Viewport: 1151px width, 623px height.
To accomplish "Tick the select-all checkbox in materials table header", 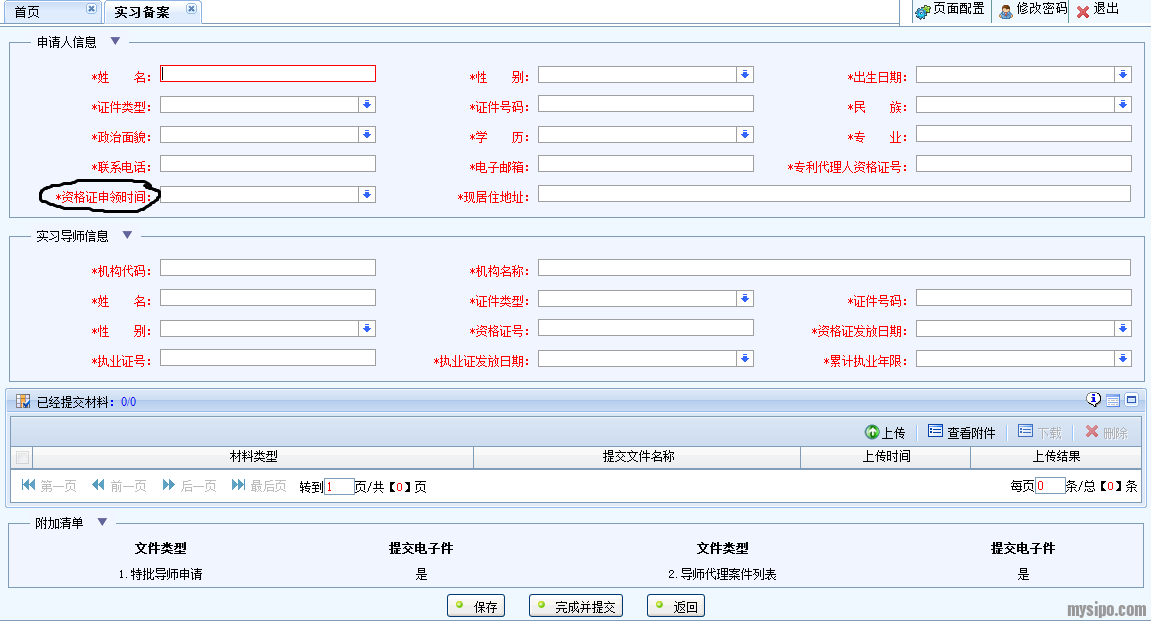I will (22, 458).
